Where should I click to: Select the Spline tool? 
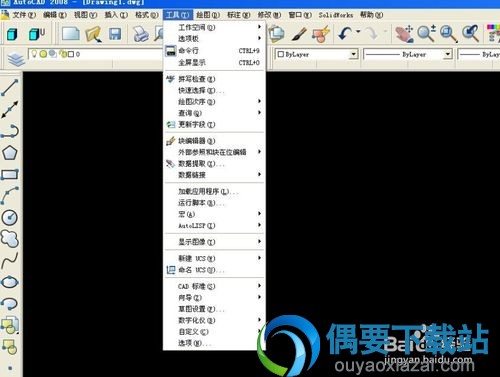(10, 261)
